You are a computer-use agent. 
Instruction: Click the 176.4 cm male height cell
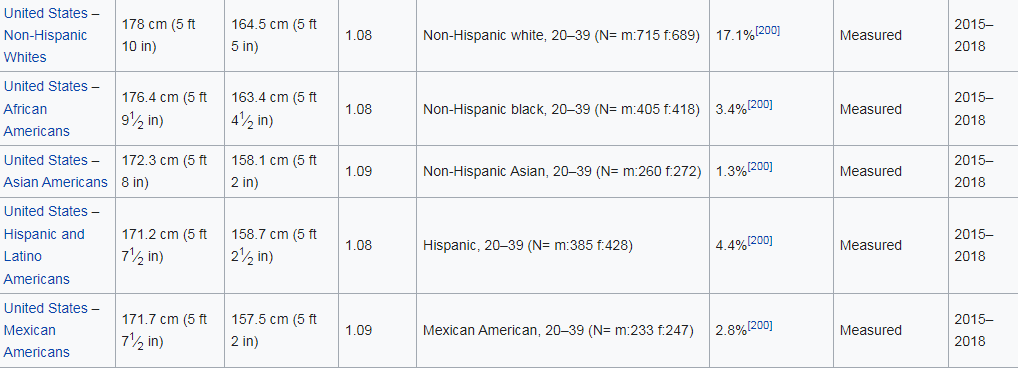pos(170,109)
